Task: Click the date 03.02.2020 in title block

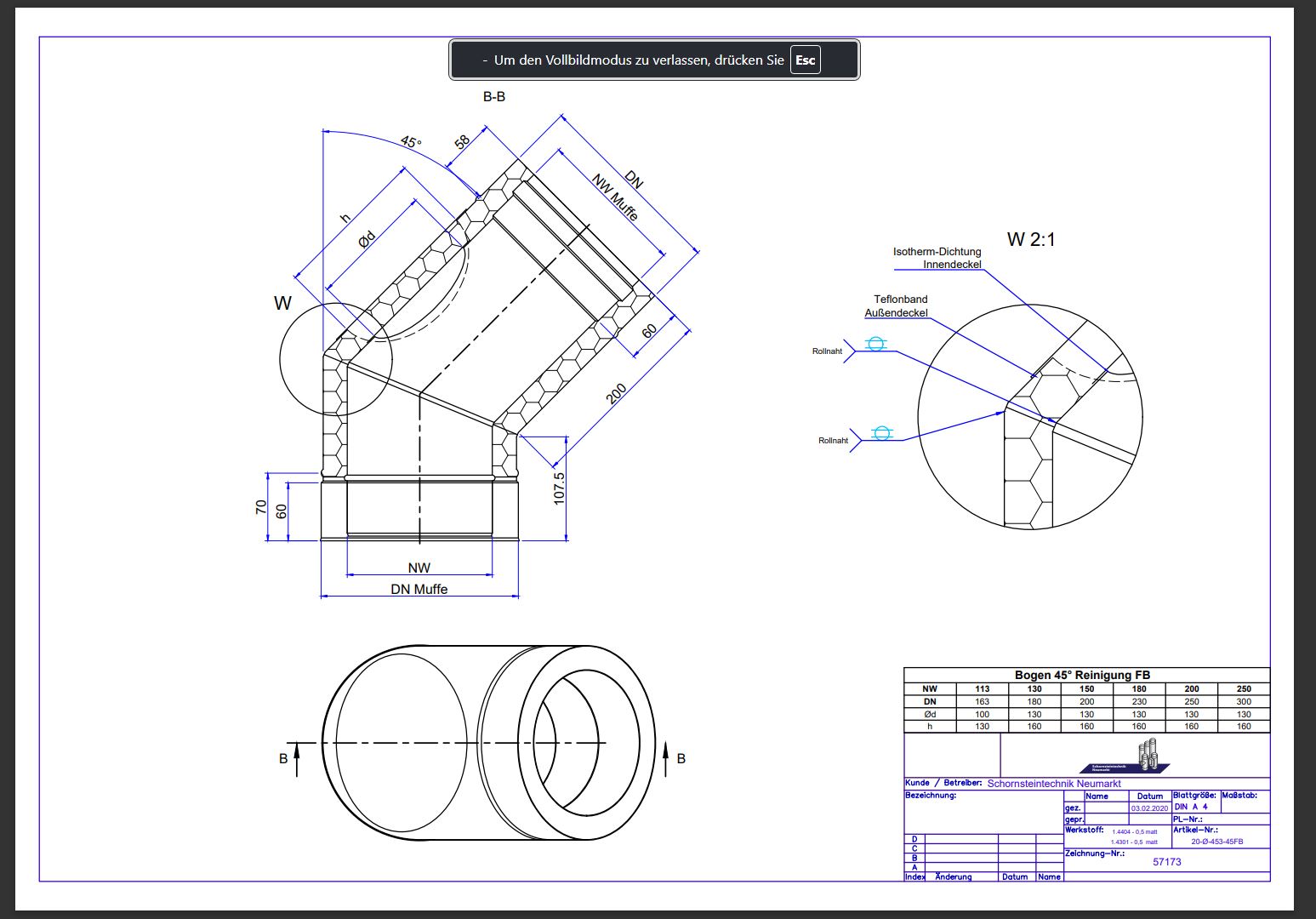Action: [1149, 808]
